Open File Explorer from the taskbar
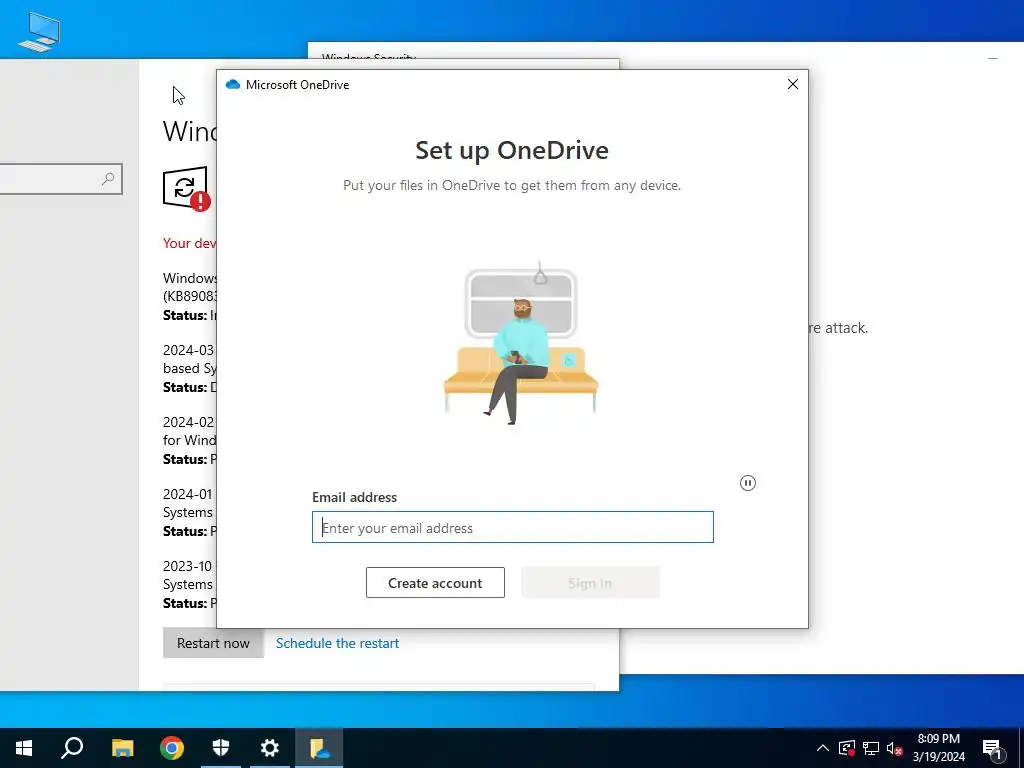 [x=122, y=748]
